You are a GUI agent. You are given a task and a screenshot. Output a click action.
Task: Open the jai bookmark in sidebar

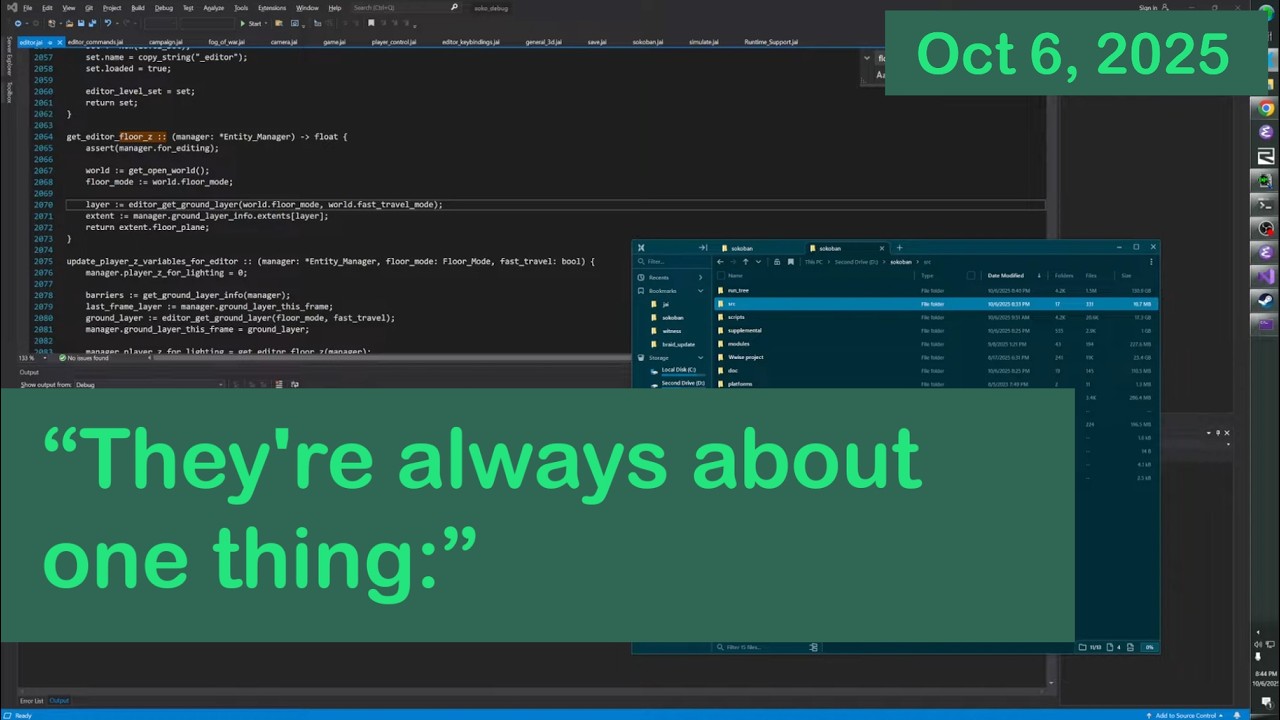[665, 304]
